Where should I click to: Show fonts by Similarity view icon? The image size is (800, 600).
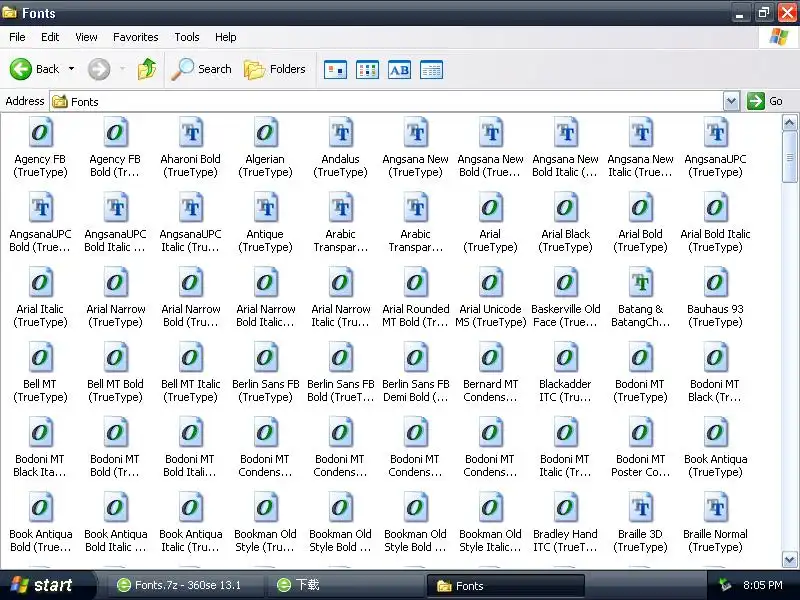coord(399,70)
